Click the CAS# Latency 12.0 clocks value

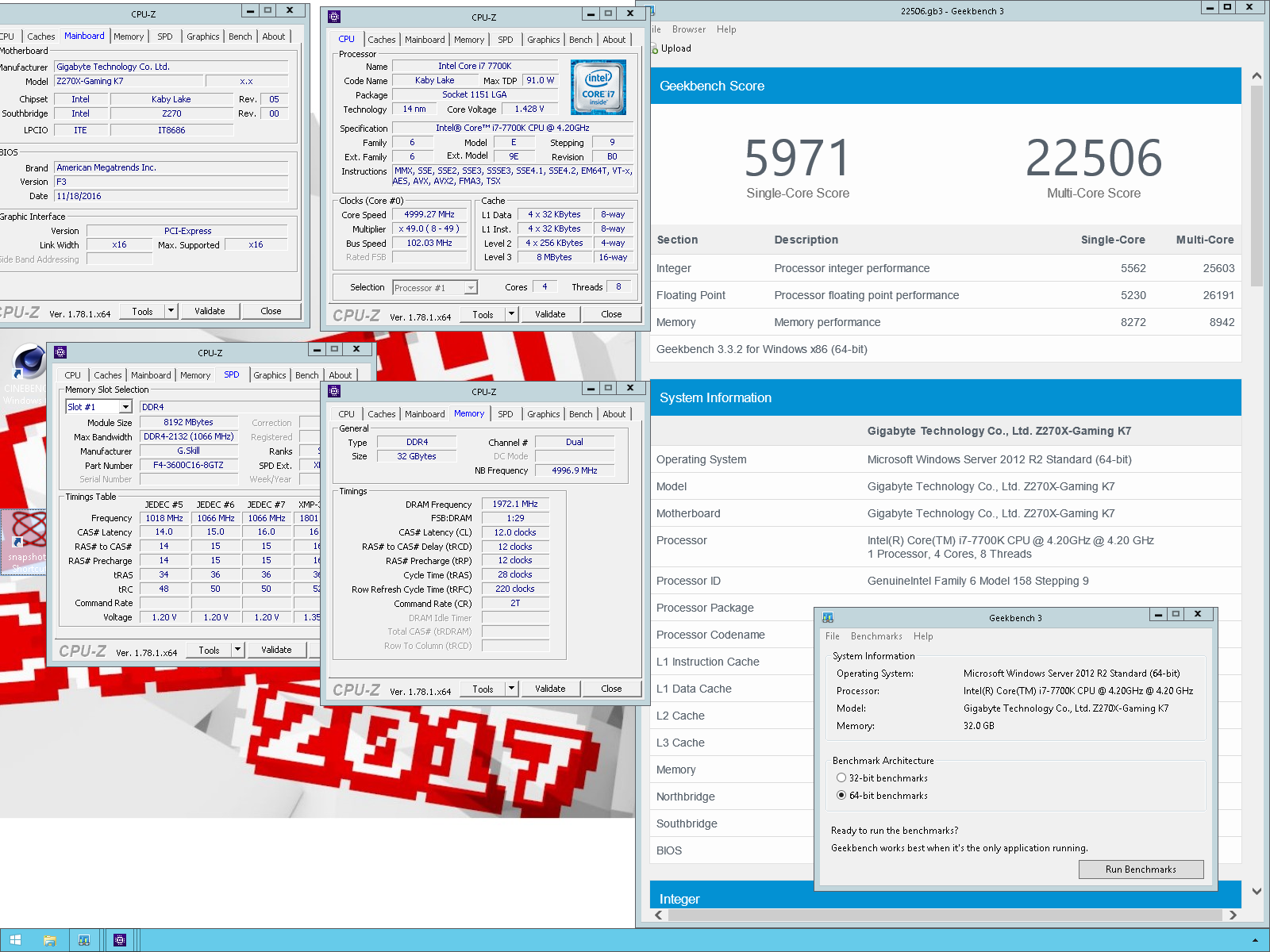(515, 532)
